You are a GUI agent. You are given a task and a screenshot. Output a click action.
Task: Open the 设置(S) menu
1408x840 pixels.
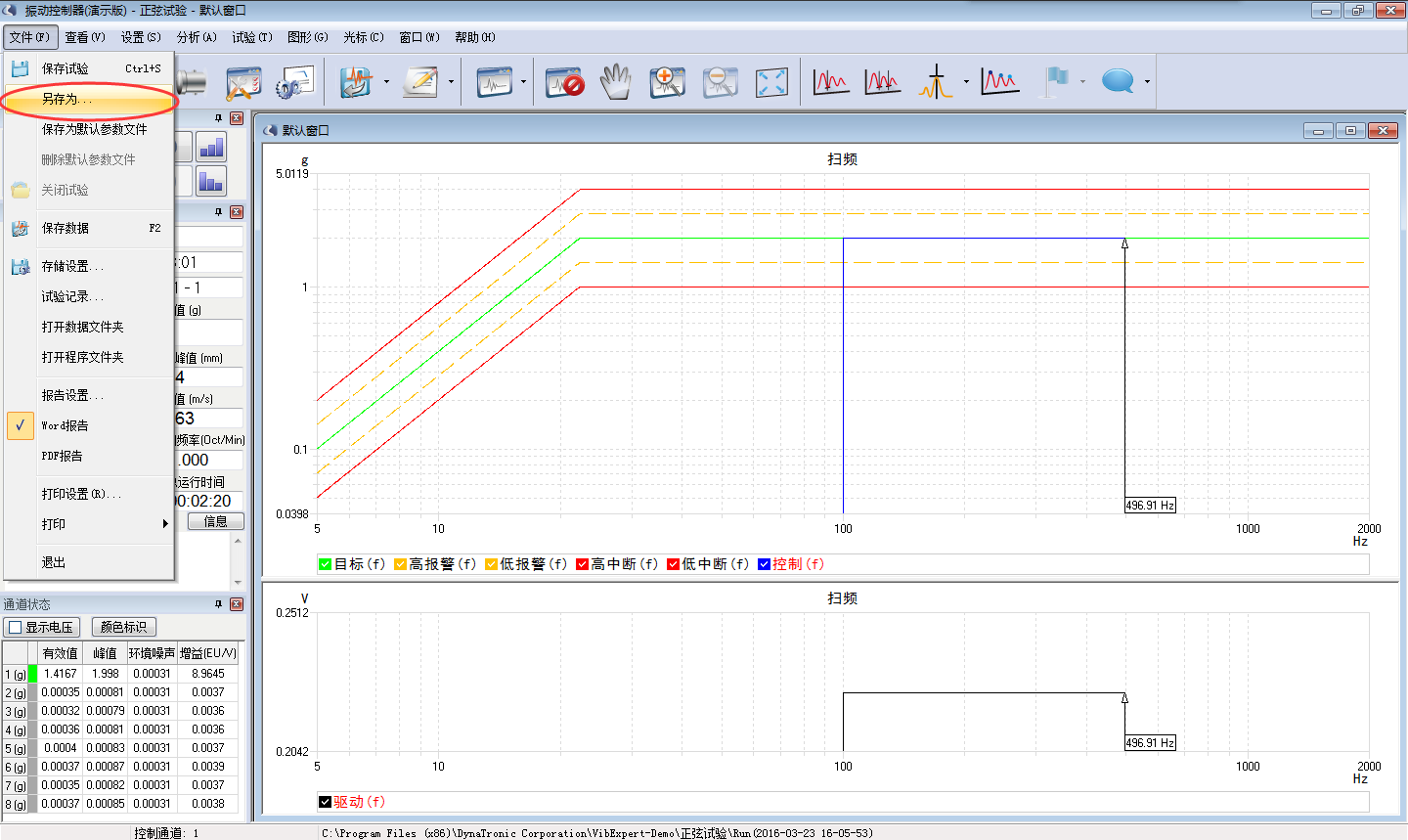point(141,37)
